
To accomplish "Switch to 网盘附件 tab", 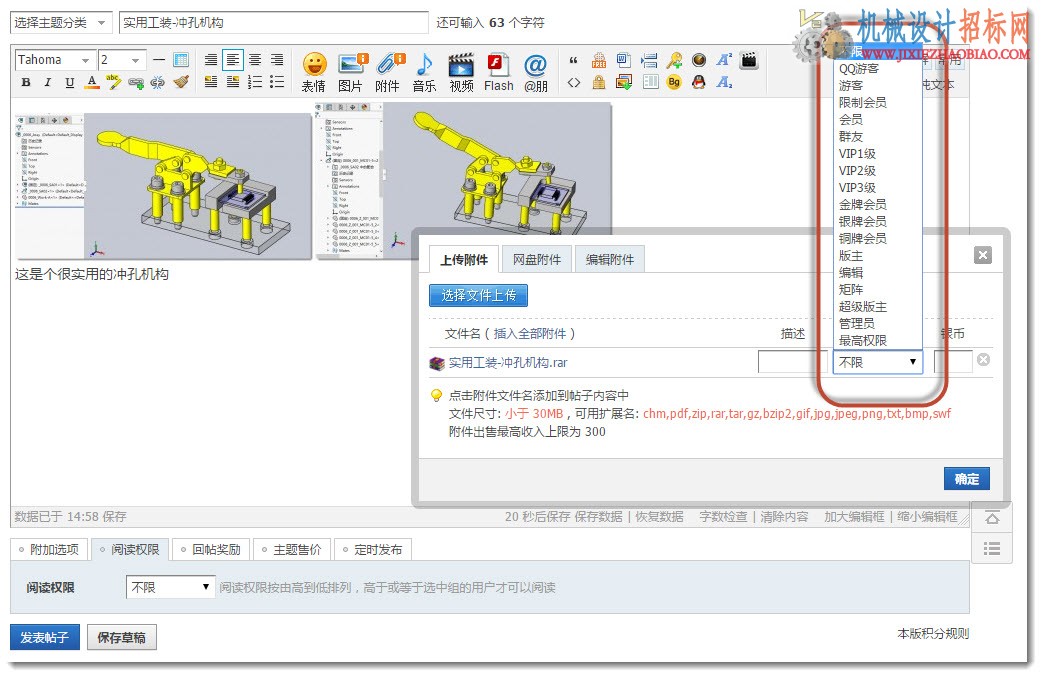I will 537,260.
